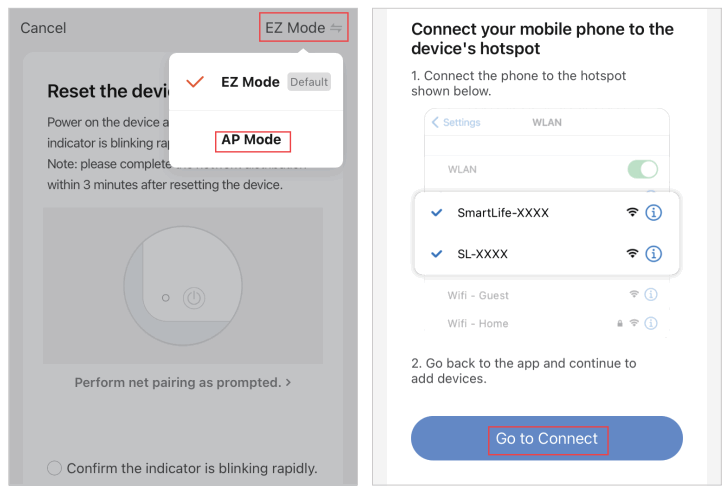Select the SmartLife-XXXX hotspot
This screenshot has height=493, width=724.
503,212
